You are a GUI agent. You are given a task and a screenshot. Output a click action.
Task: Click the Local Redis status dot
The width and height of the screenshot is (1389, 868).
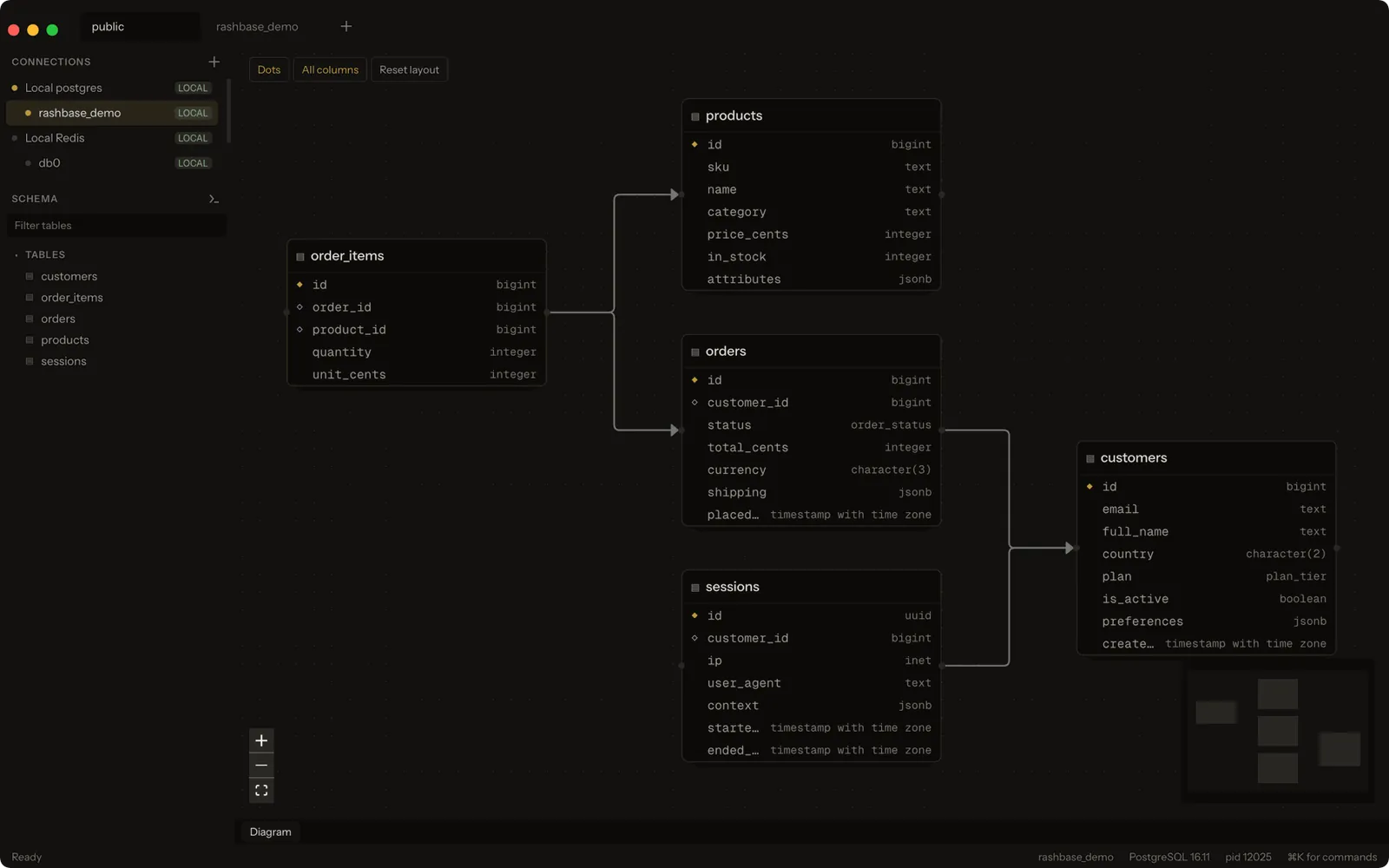coord(15,138)
